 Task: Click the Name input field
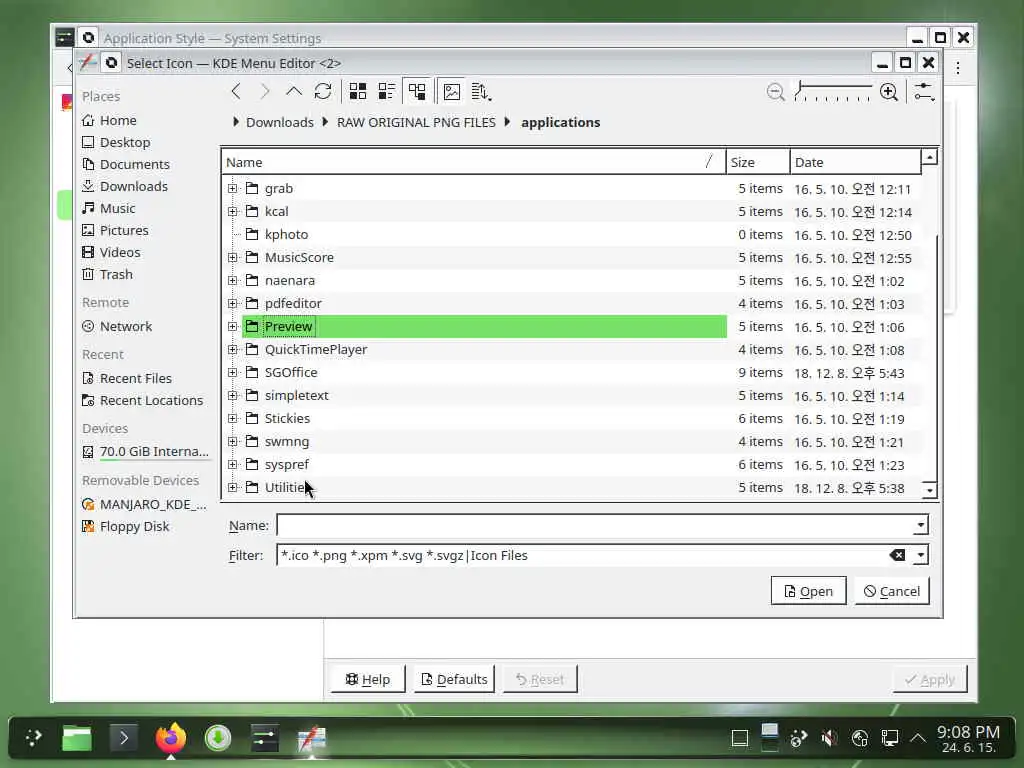pyautogui.click(x=594, y=525)
